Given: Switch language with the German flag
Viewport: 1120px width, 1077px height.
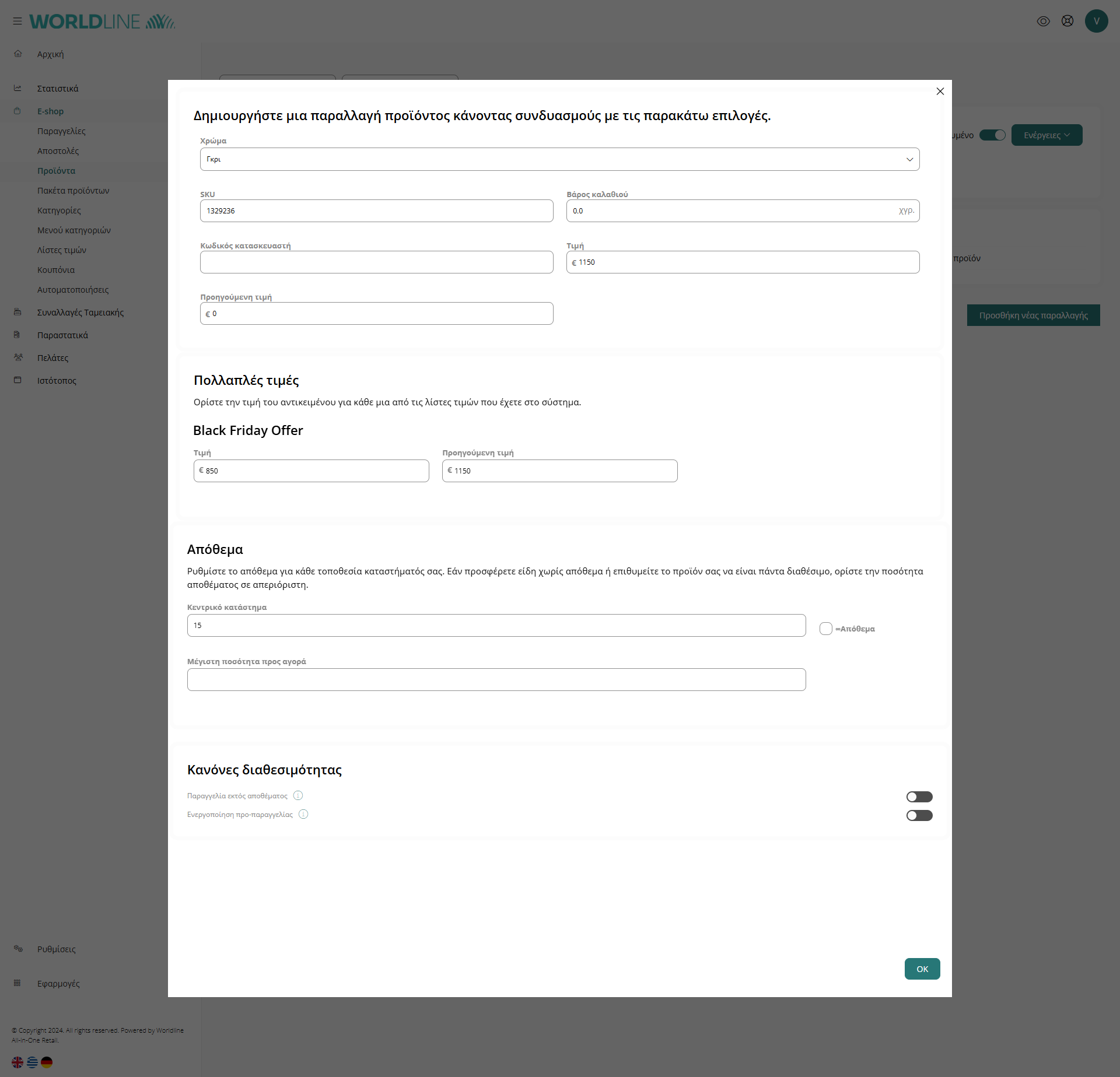Looking at the screenshot, I should click(x=47, y=1062).
